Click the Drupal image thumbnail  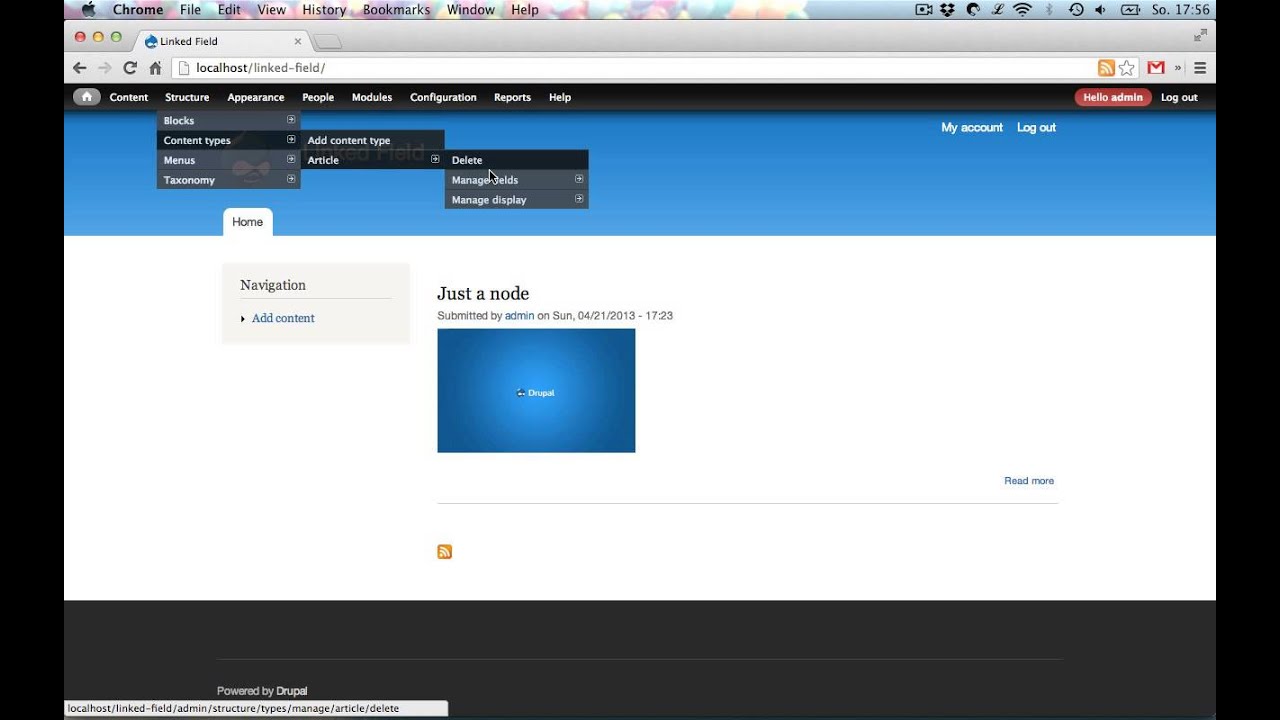point(536,390)
